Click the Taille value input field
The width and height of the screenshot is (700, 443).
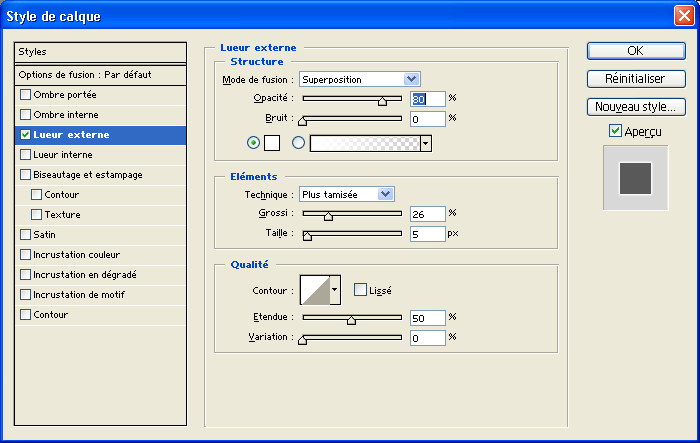[427, 233]
